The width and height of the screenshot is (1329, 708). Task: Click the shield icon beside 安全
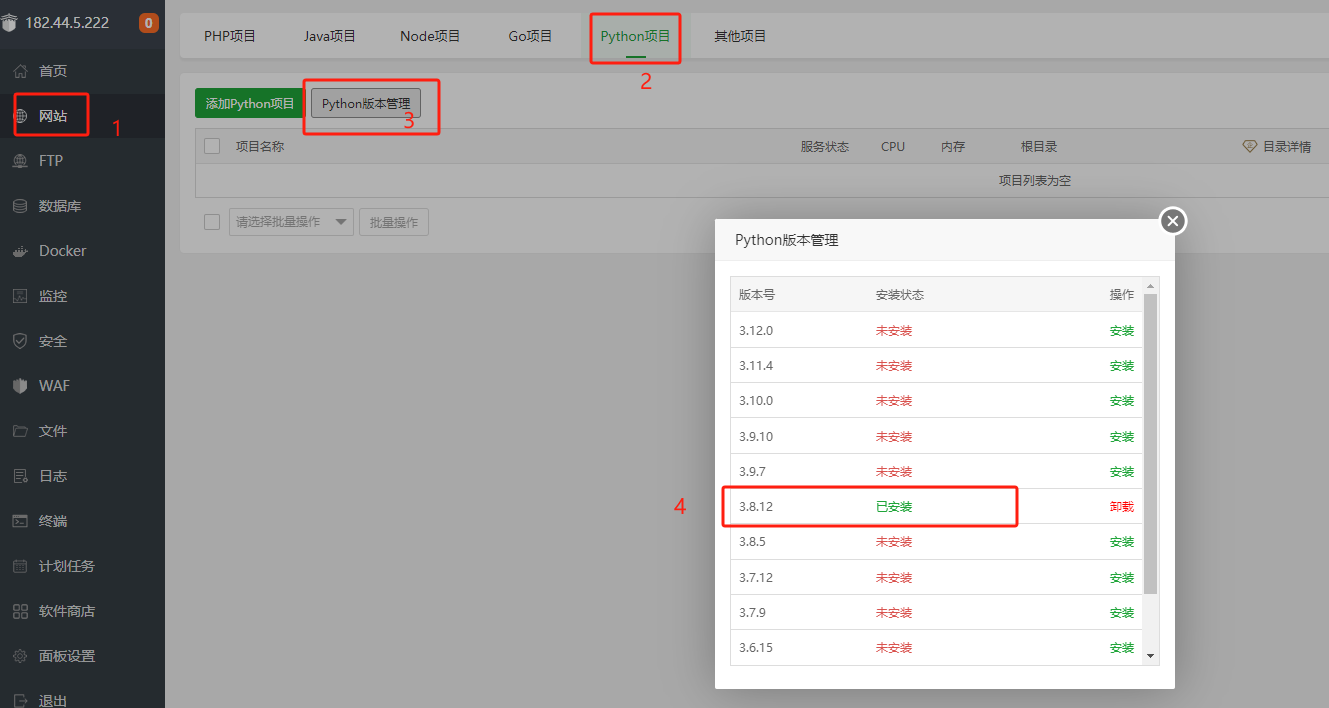click(x=20, y=341)
